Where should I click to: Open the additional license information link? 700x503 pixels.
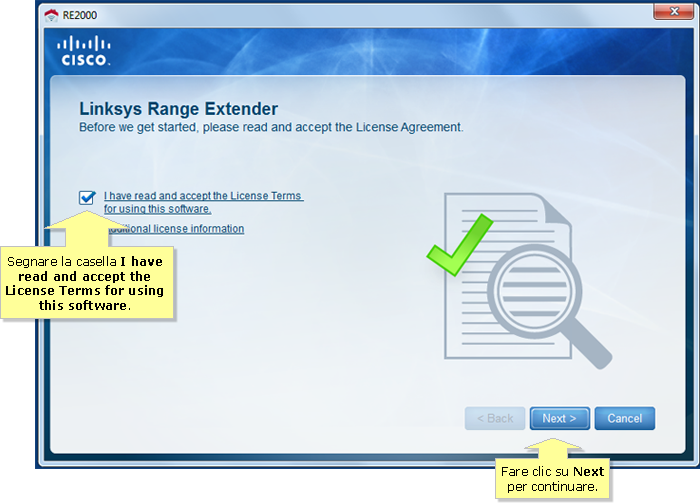click(x=177, y=229)
